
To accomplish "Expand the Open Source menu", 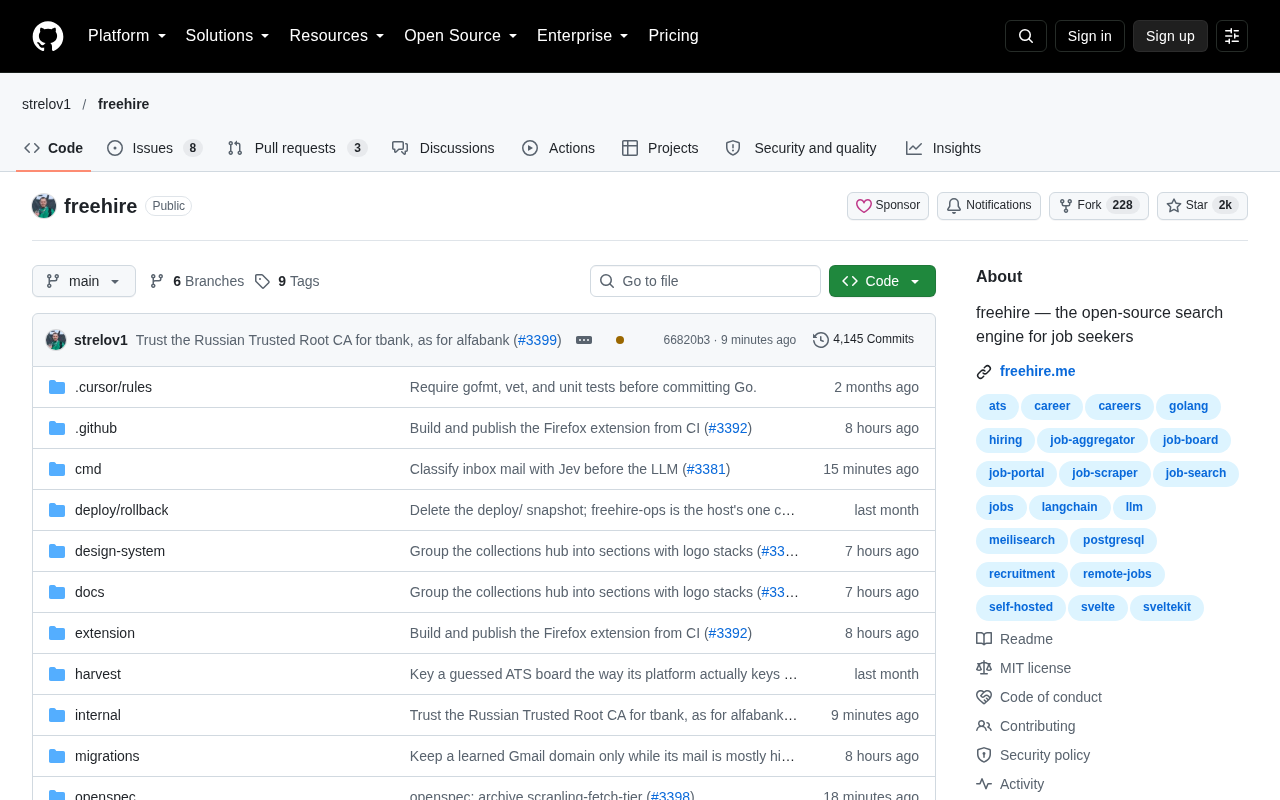I will [x=461, y=36].
